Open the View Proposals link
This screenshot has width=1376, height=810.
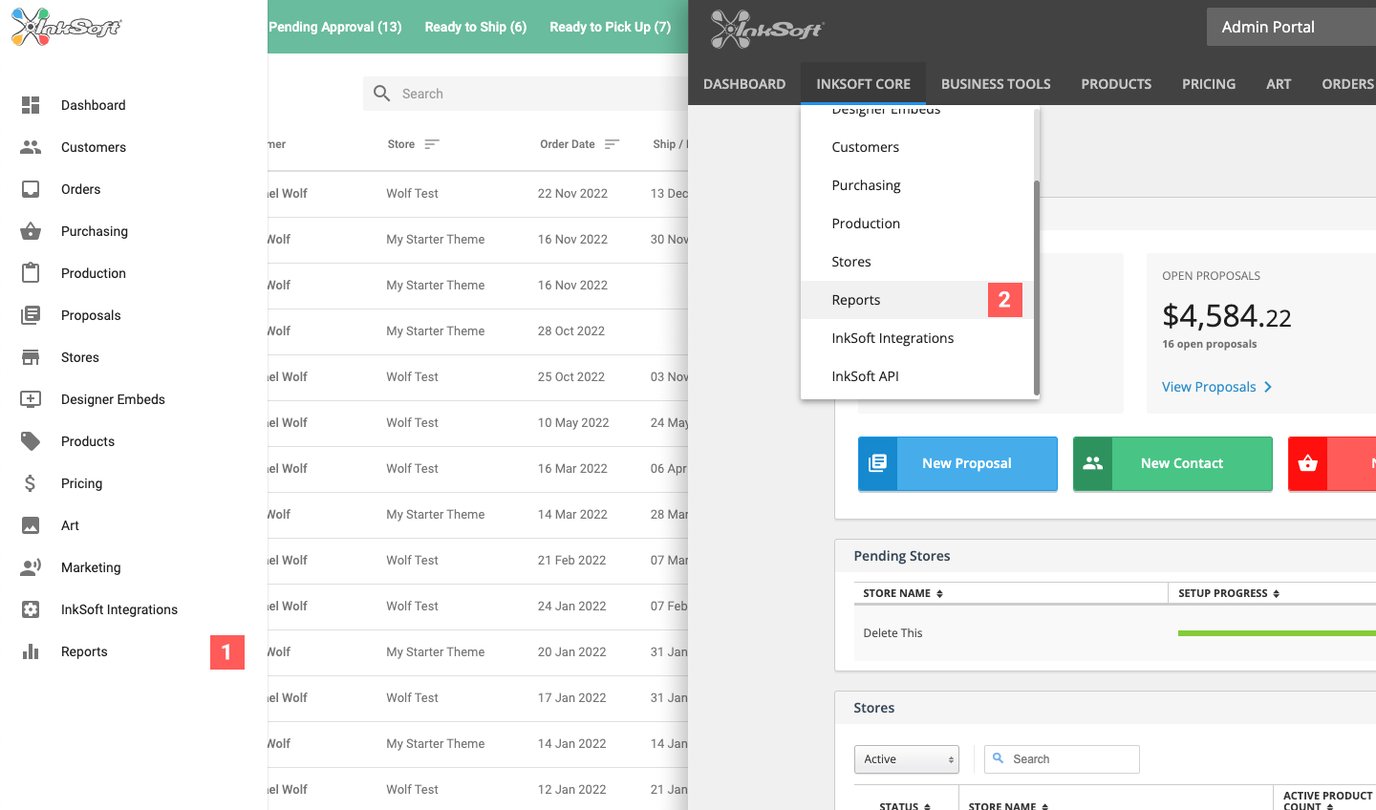(1216, 387)
